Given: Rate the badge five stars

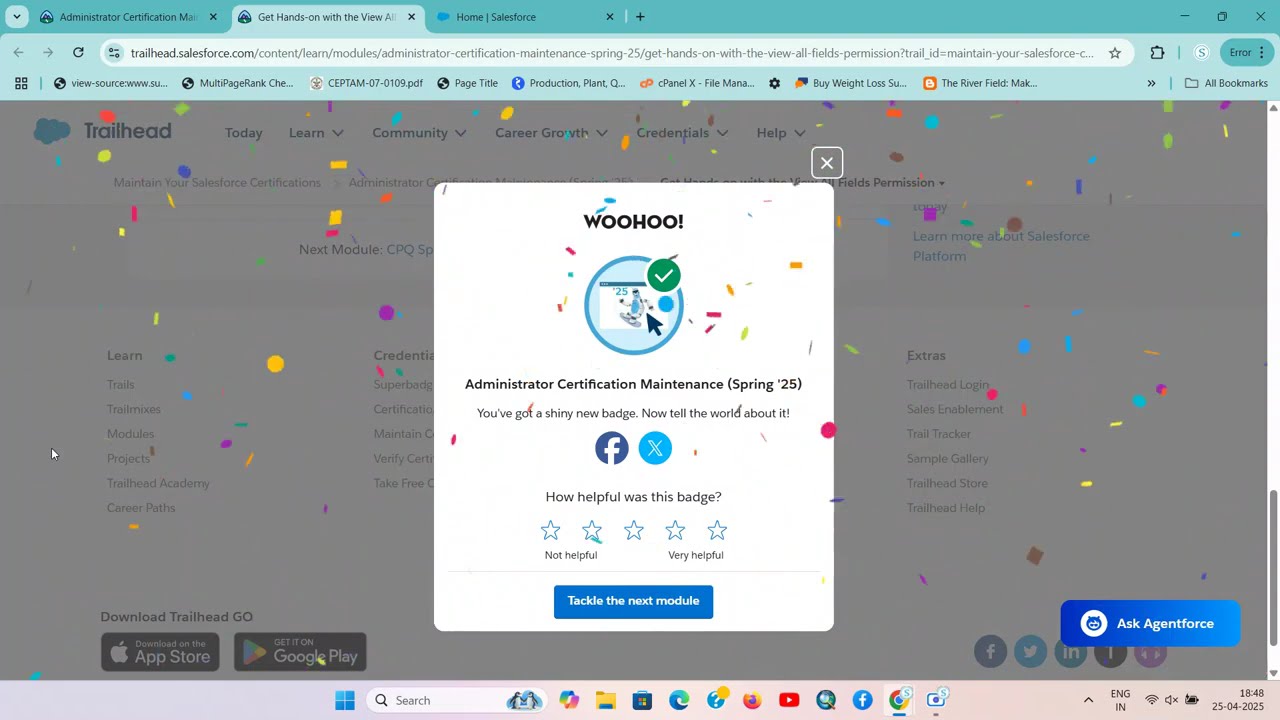Looking at the screenshot, I should click(x=717, y=530).
